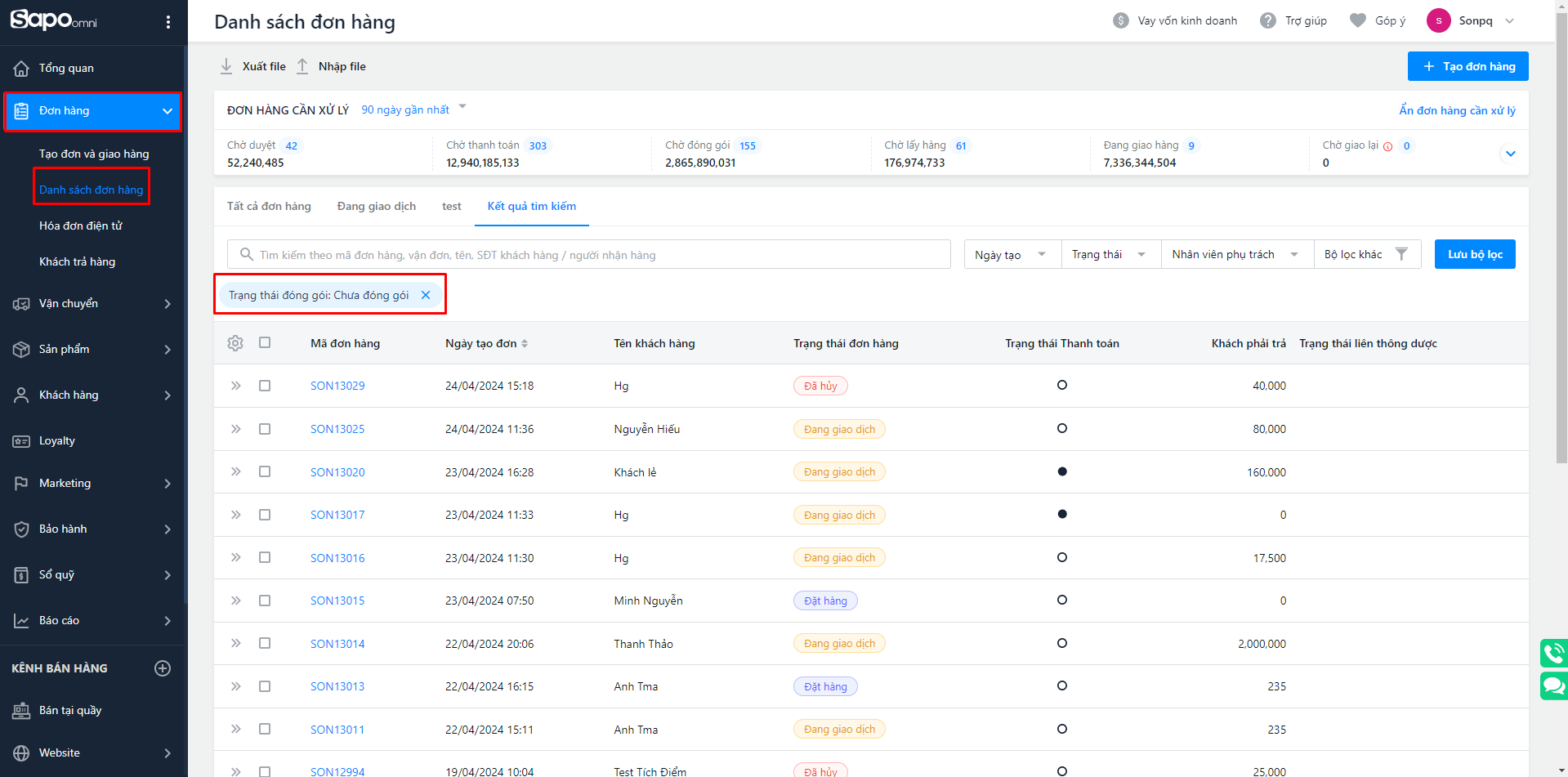Toggle the select-all orders checkbox in header
Screen dimensions: 1568x777
[x=265, y=343]
